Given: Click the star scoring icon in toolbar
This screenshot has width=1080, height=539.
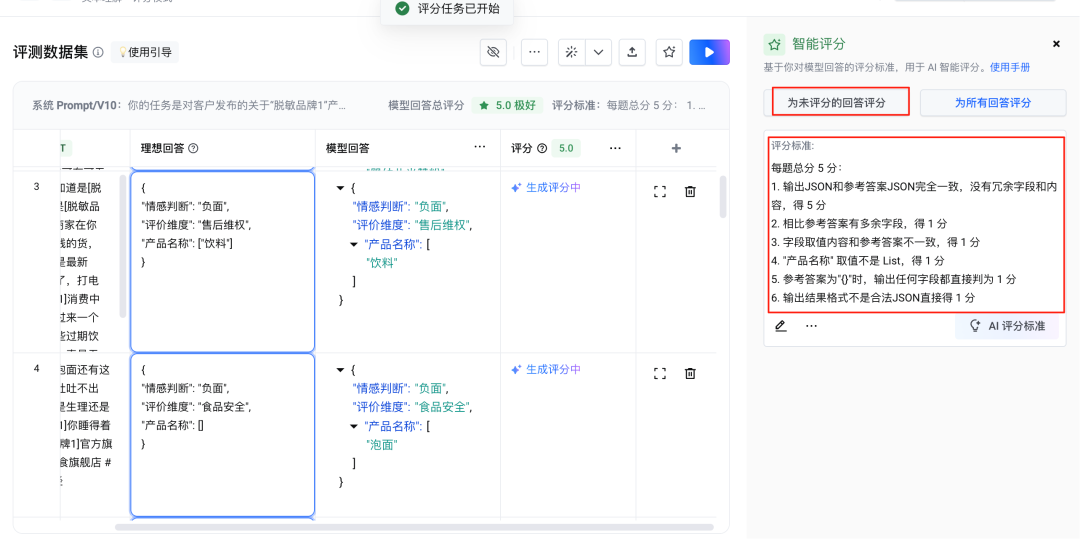Looking at the screenshot, I should pyautogui.click(x=669, y=52).
